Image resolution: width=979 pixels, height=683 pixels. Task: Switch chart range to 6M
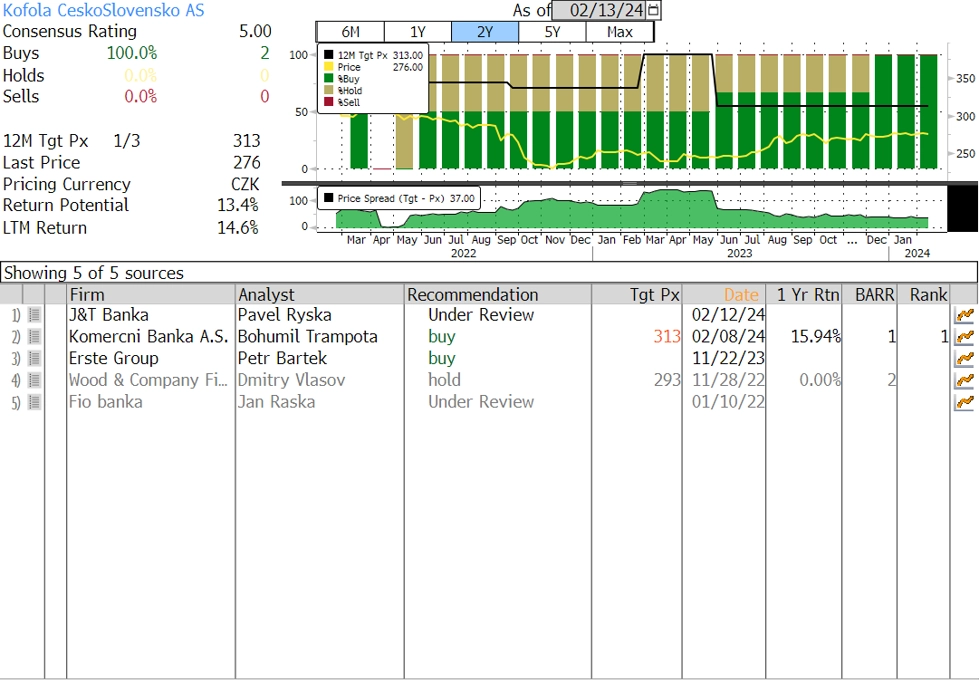(350, 32)
